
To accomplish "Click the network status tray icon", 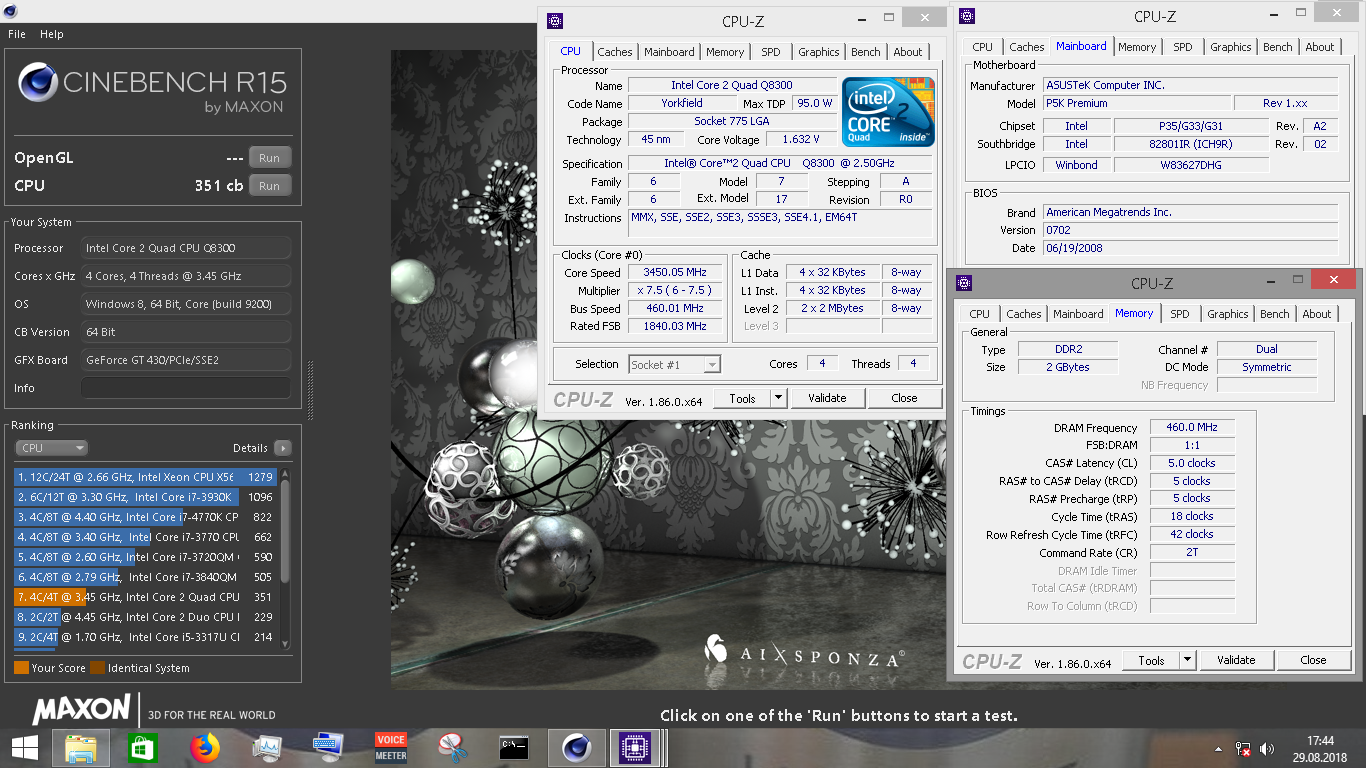I will (1243, 748).
